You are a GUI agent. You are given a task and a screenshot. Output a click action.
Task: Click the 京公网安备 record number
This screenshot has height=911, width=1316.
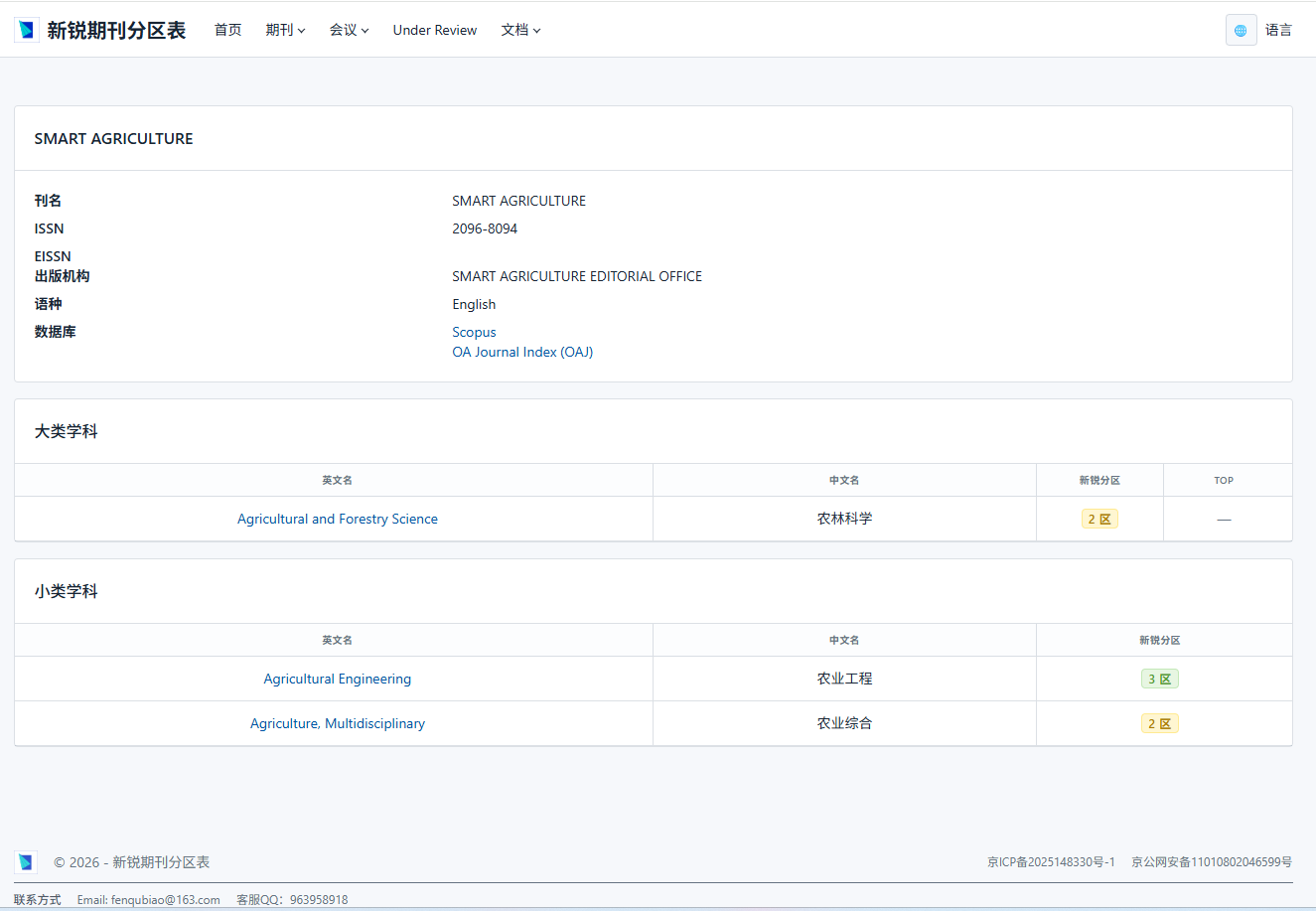[1212, 862]
